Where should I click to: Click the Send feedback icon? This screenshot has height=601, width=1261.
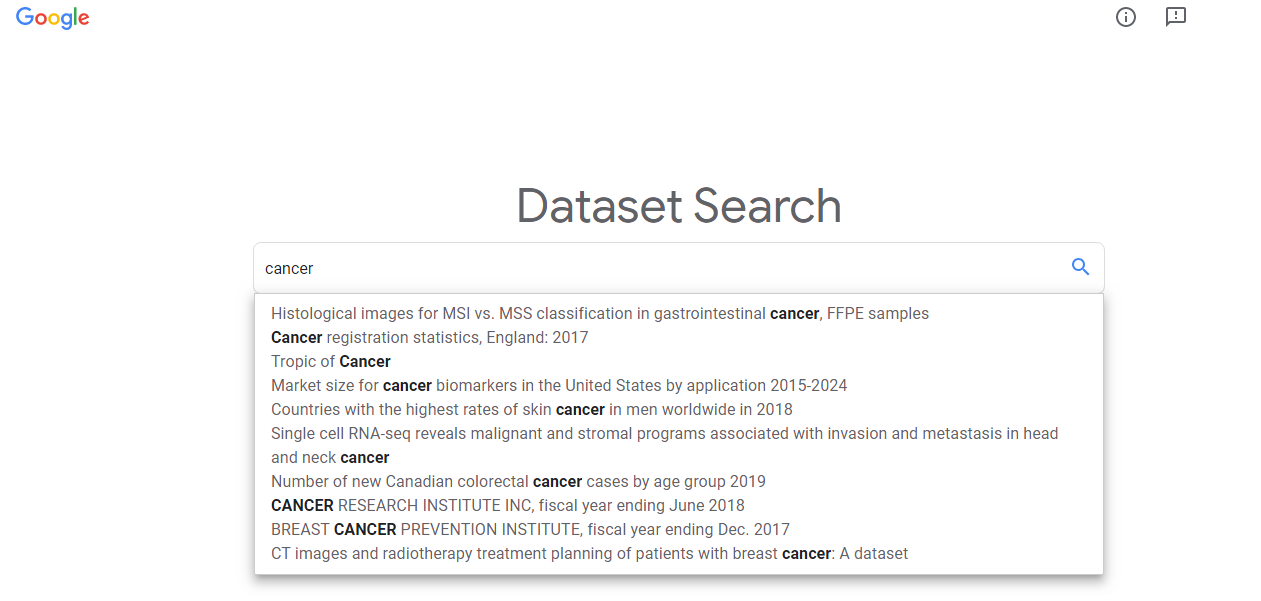[x=1176, y=17]
